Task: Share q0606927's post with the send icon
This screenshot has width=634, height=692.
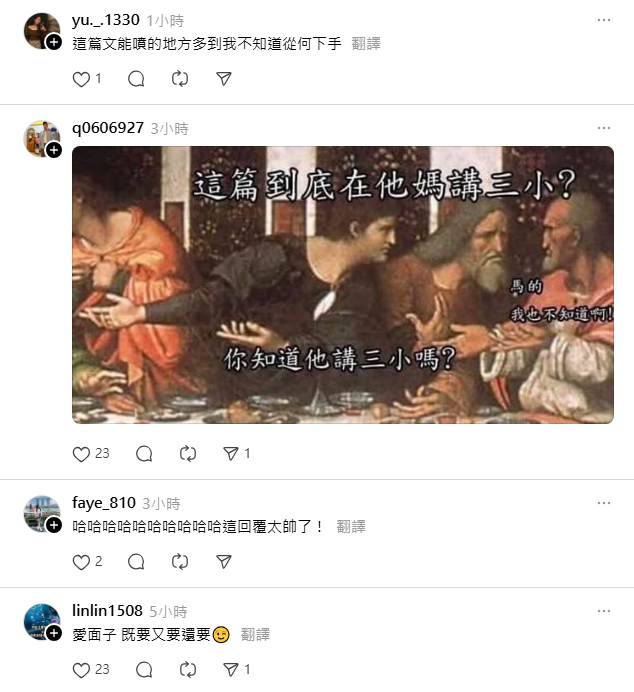Action: (x=231, y=454)
